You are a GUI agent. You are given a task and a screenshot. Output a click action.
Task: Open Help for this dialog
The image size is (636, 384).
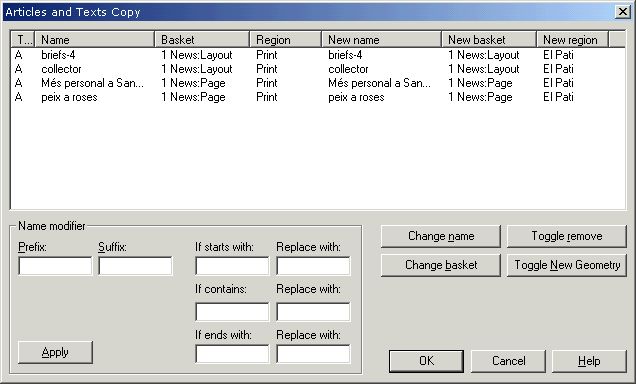click(589, 361)
